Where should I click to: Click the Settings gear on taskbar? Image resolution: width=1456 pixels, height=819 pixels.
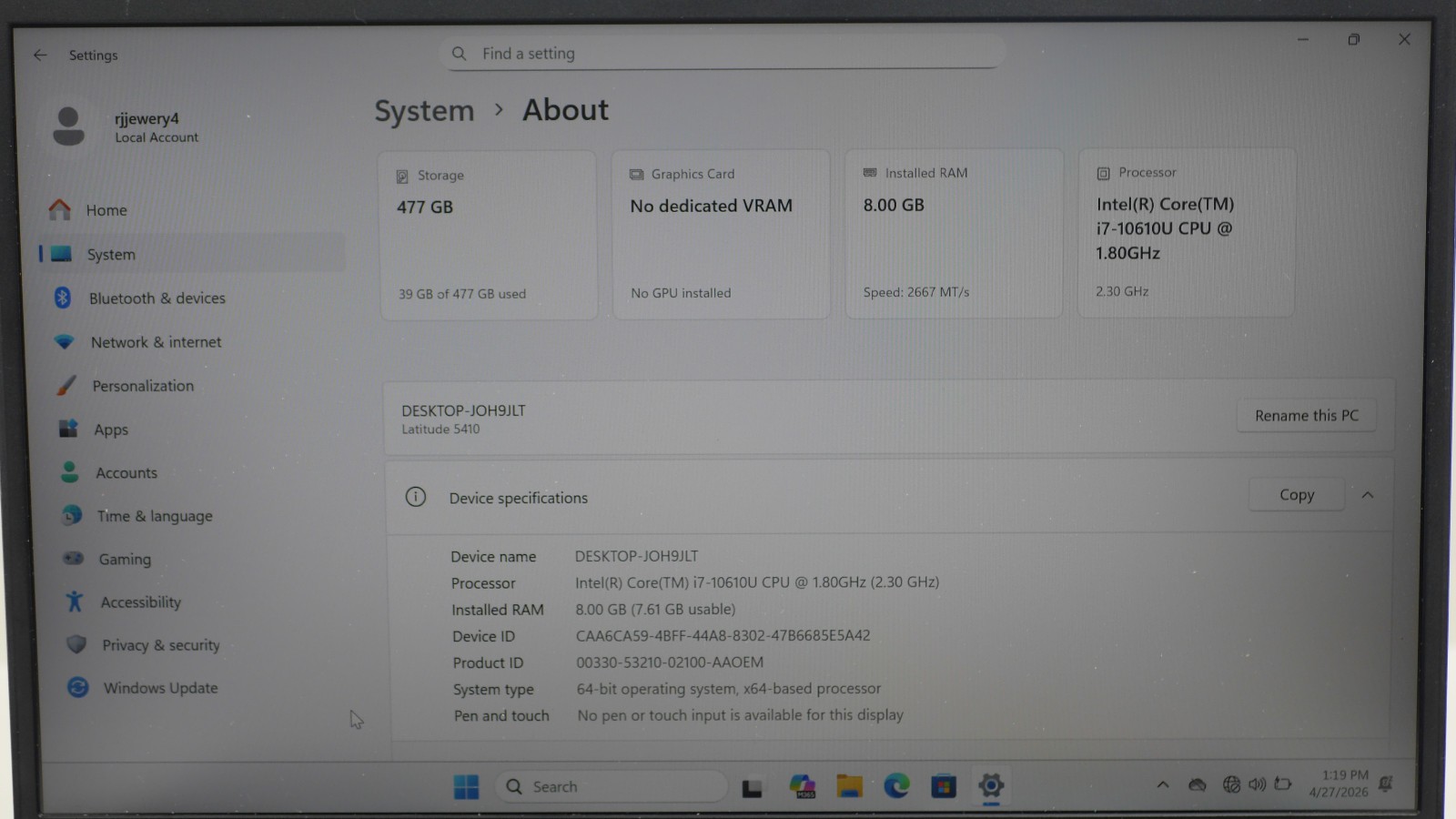[x=991, y=784]
